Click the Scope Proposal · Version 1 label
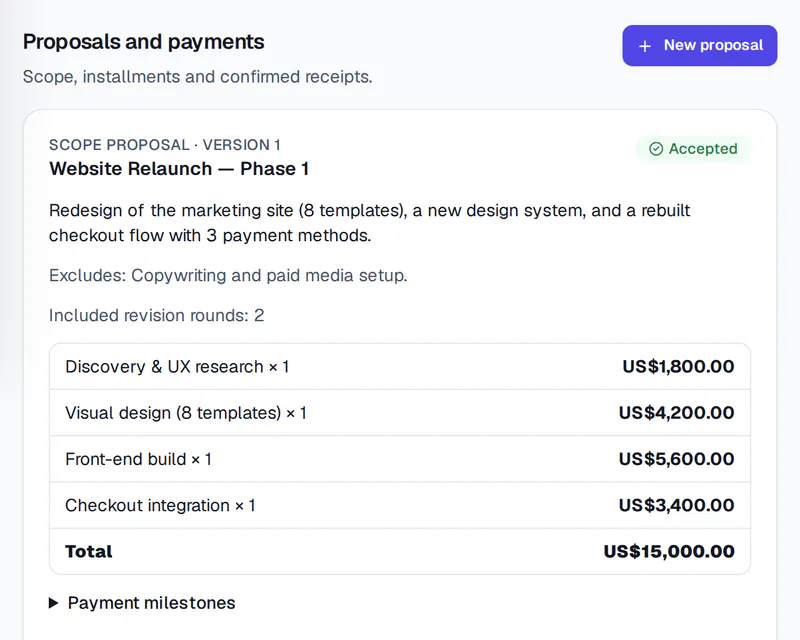 165,145
